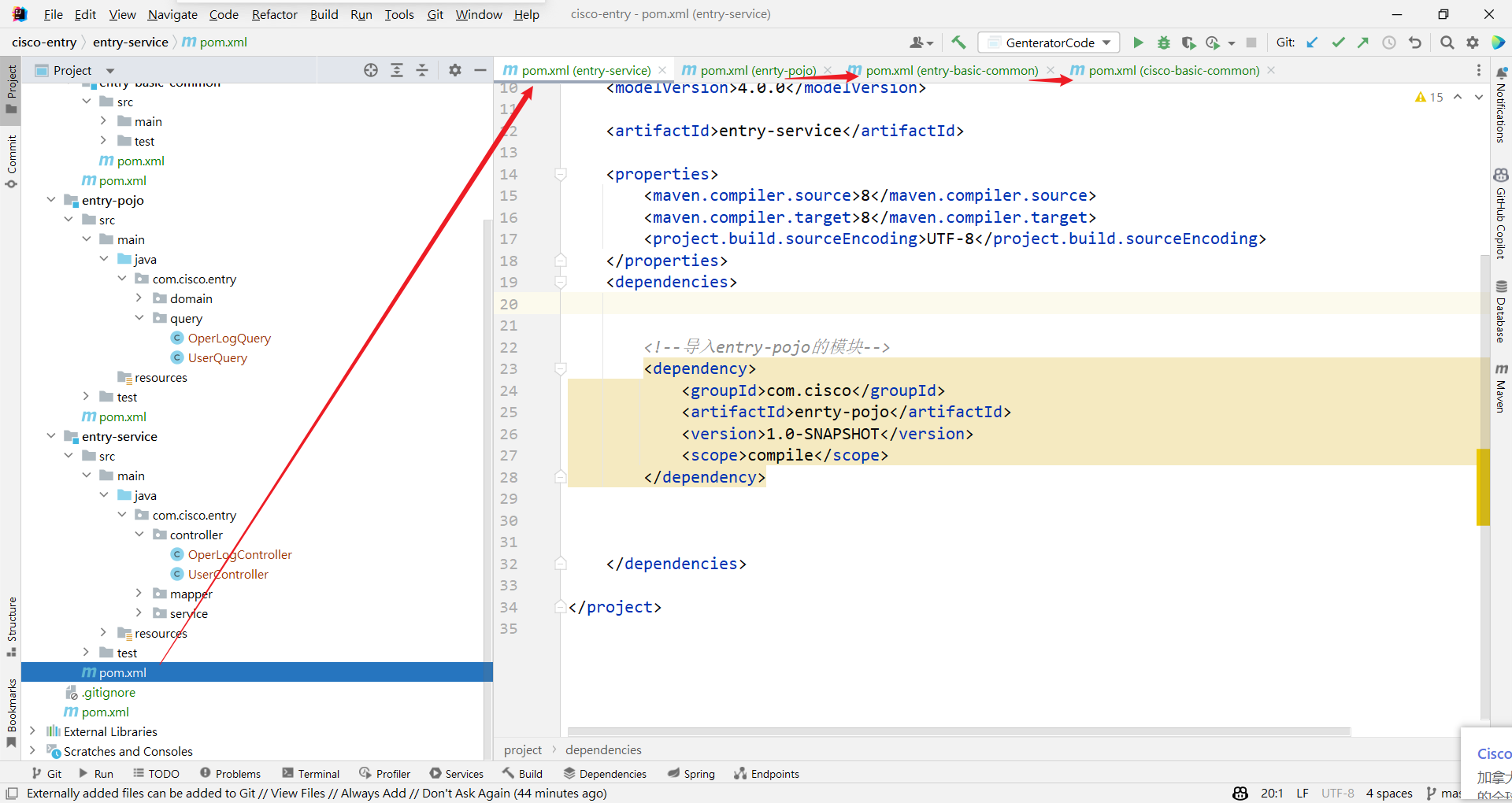Collapse the entry-pojo module
Image resolution: width=1512 pixels, height=803 pixels.
pyautogui.click(x=51, y=200)
